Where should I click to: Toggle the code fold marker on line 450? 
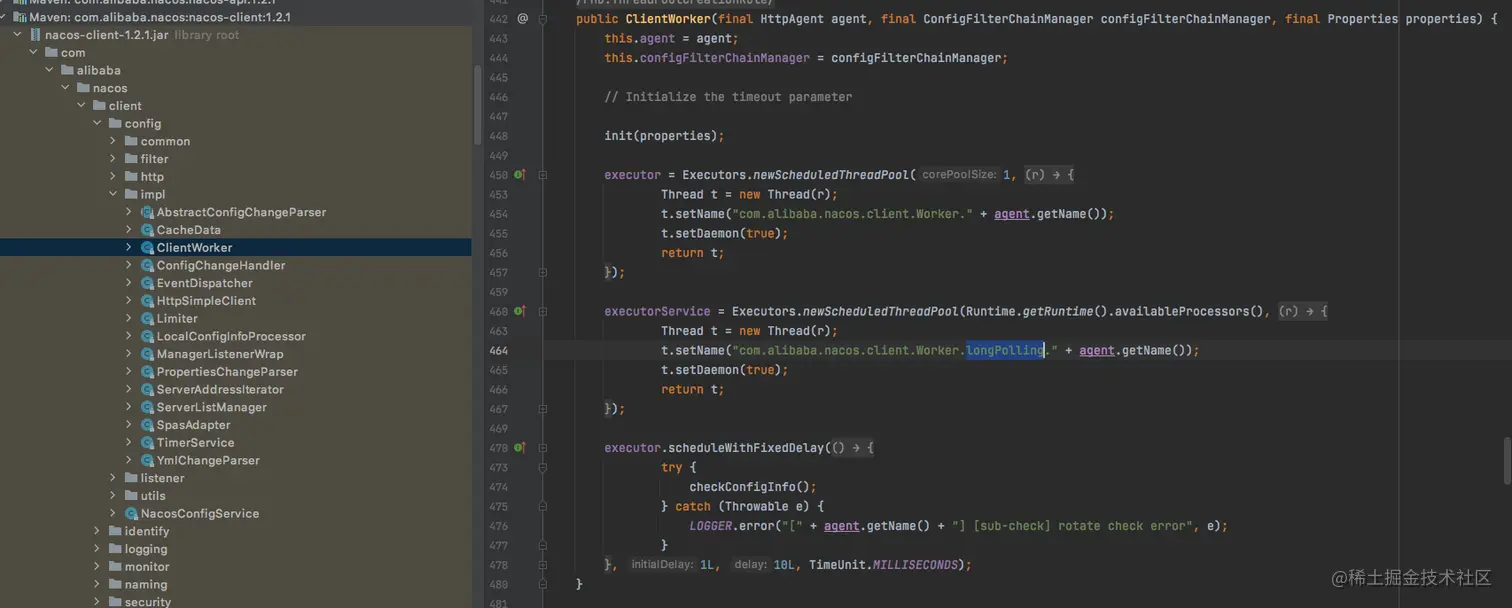click(x=543, y=174)
